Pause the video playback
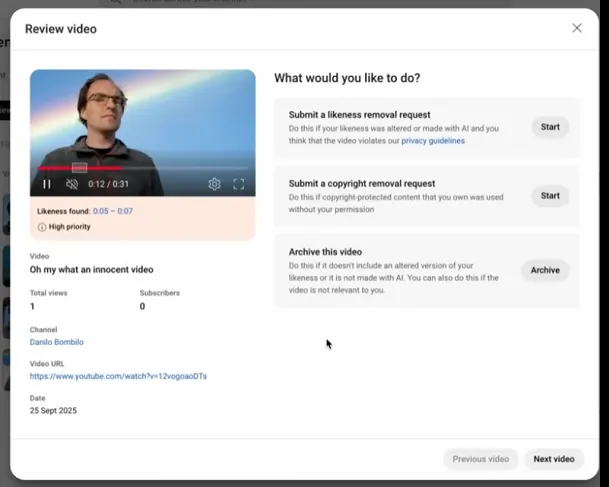The width and height of the screenshot is (609, 487). coord(46,184)
